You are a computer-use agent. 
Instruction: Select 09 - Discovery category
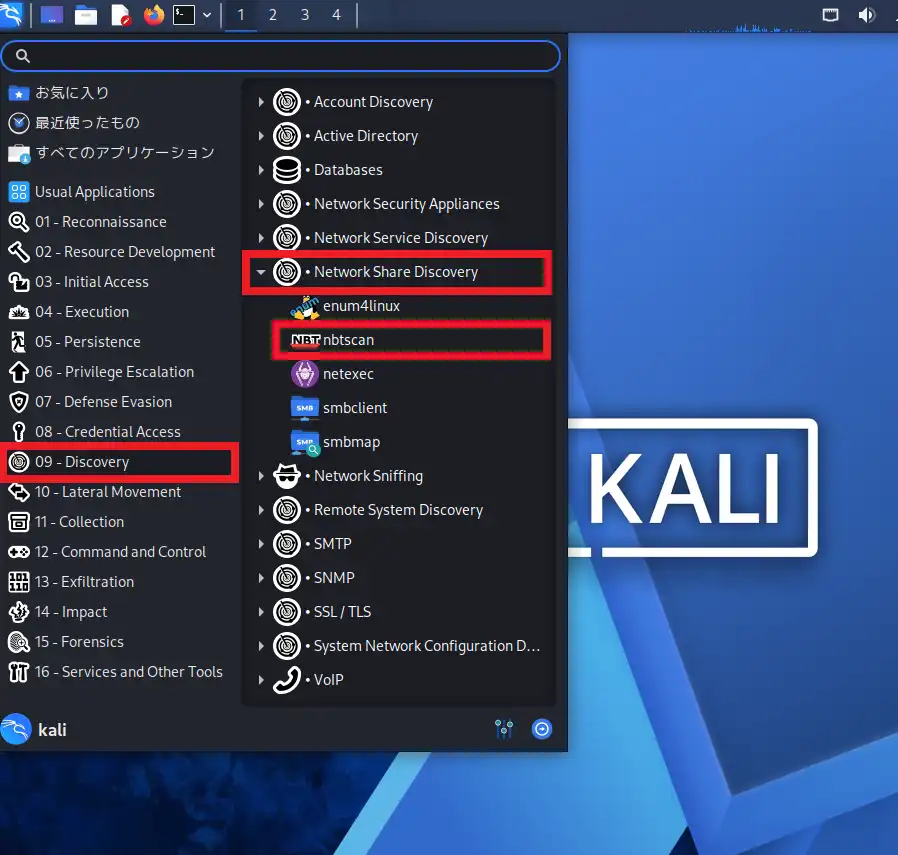point(120,462)
